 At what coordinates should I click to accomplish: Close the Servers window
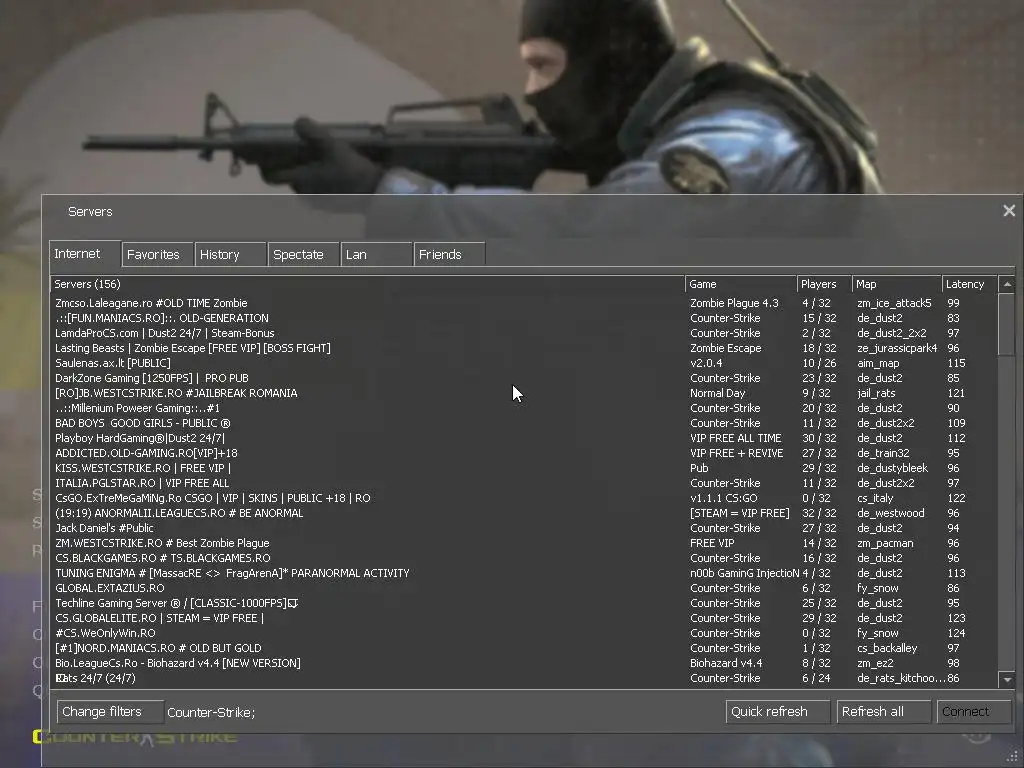point(1009,210)
